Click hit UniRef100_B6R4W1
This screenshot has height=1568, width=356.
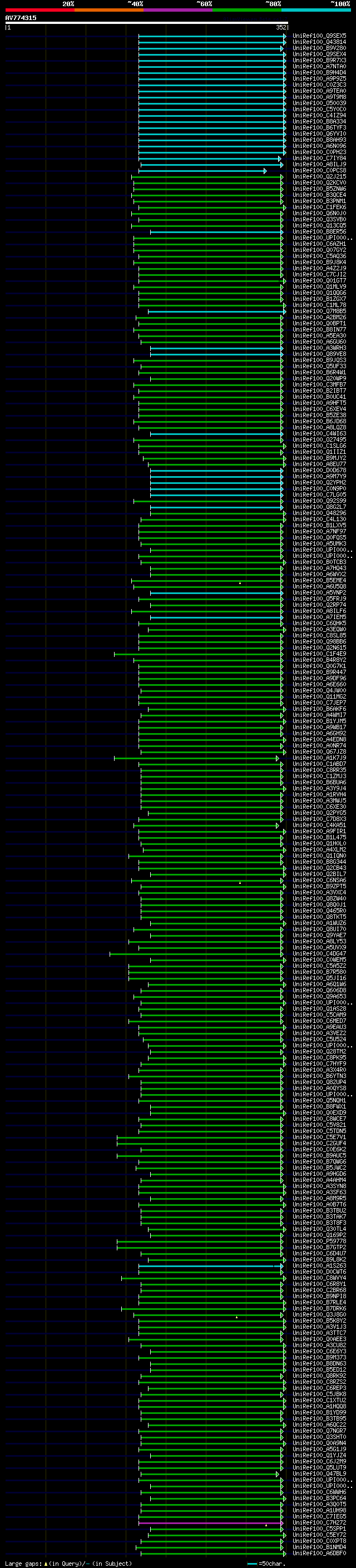pyautogui.click(x=319, y=373)
